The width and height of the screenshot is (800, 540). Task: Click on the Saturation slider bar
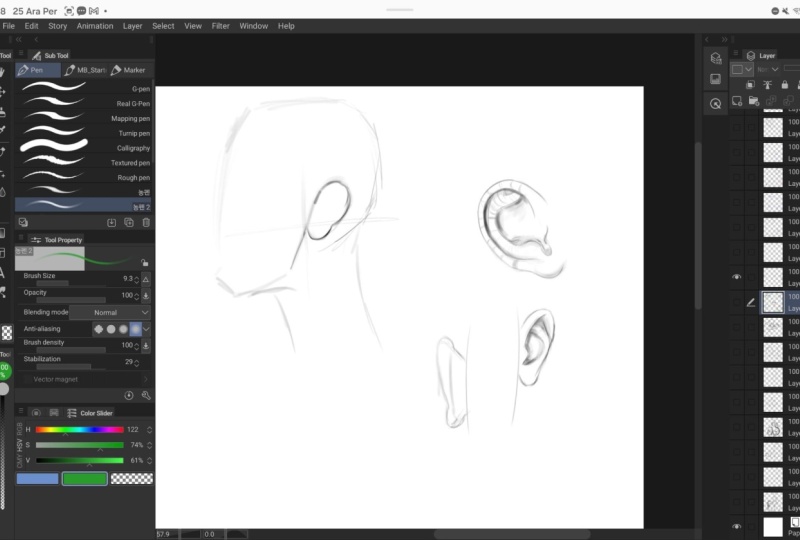click(80, 445)
